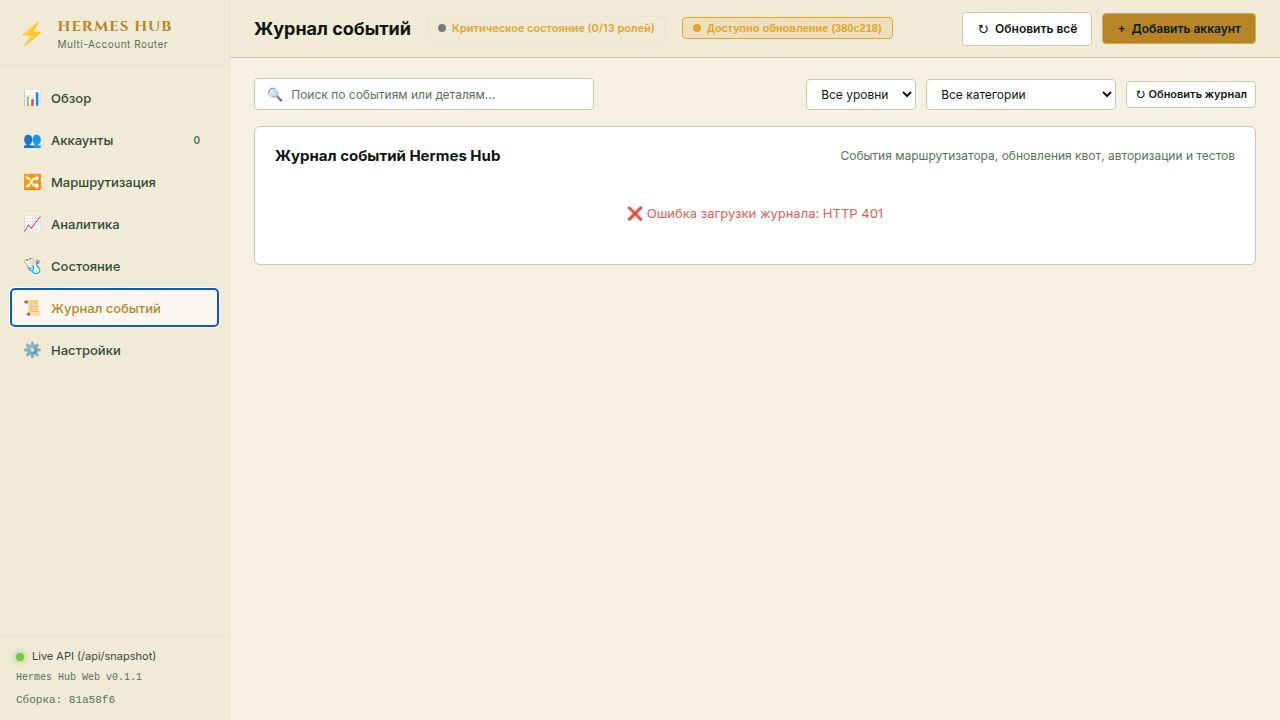Click the search magnifier icon
The width and height of the screenshot is (1280, 720).
pos(275,94)
